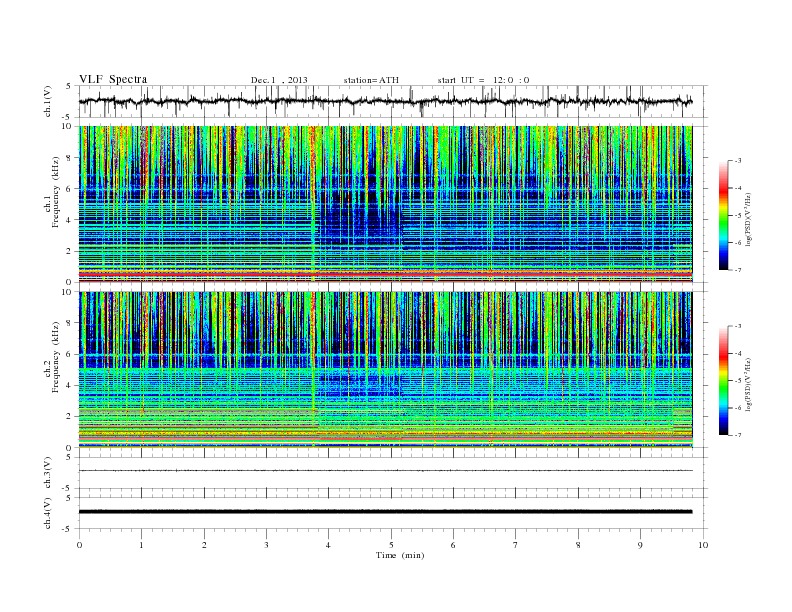Image resolution: width=792 pixels, height=612 pixels.
Task: Click the '4' minute tick on time axis
Action: 328,545
